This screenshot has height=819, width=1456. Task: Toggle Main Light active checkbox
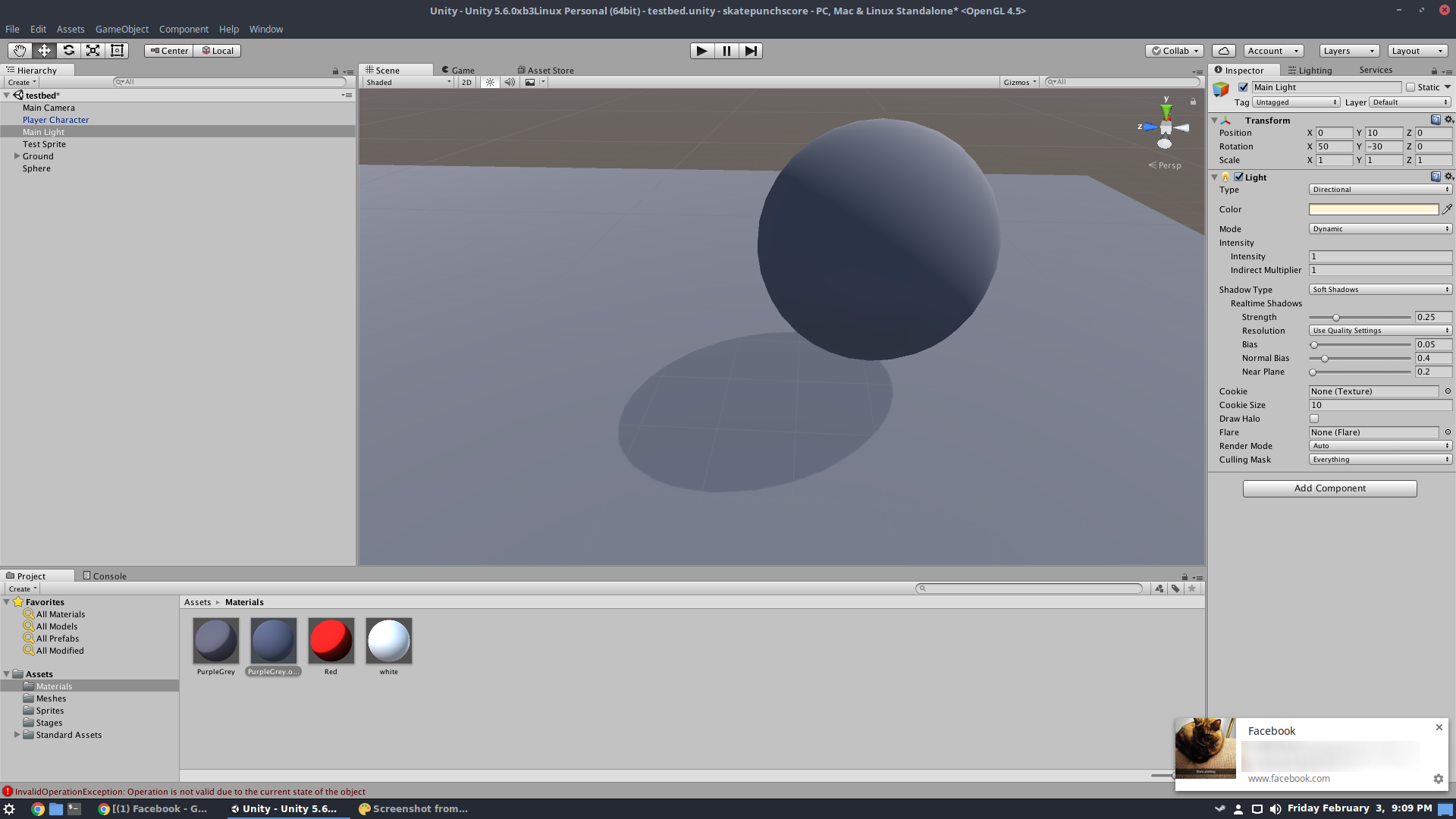pyautogui.click(x=1243, y=87)
